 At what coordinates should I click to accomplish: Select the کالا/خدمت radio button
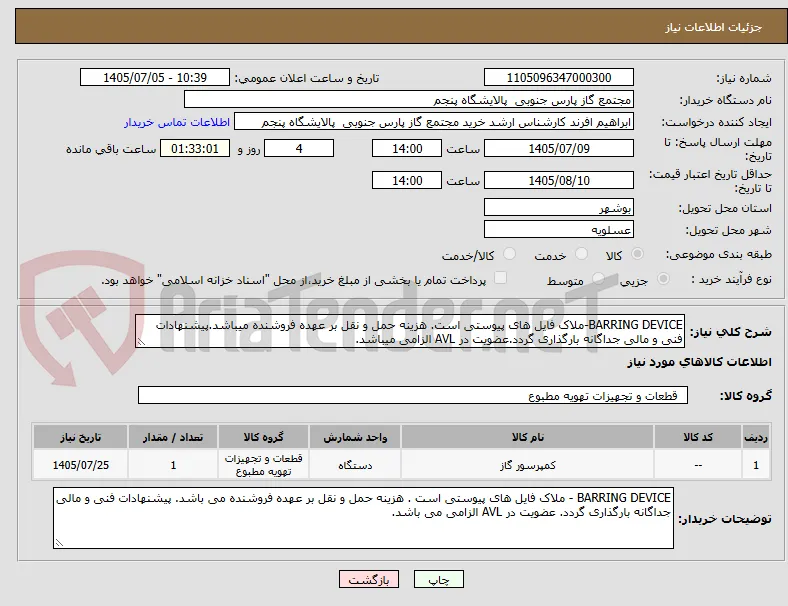coord(510,254)
